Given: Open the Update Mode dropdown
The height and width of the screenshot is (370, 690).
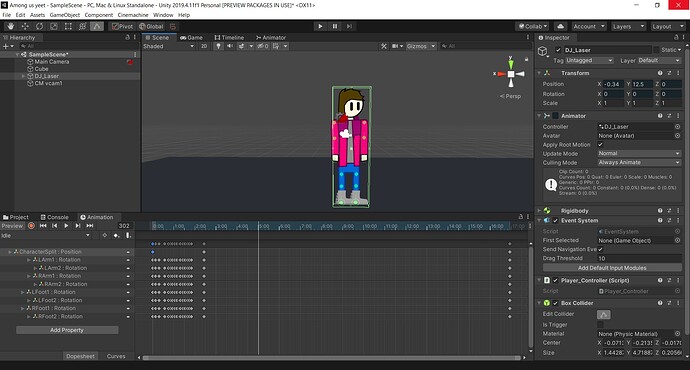Looking at the screenshot, I should pyautogui.click(x=639, y=154).
